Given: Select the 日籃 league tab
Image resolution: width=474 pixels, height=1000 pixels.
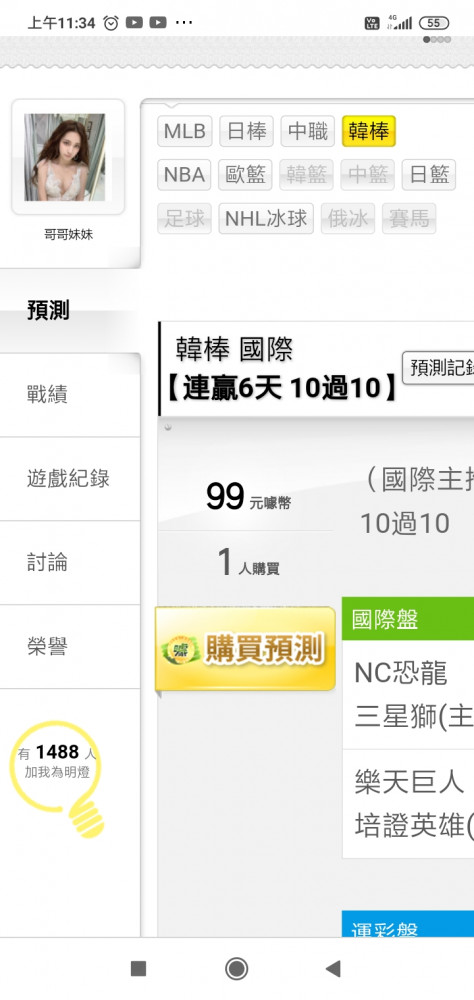Looking at the screenshot, I should pyautogui.click(x=429, y=175).
